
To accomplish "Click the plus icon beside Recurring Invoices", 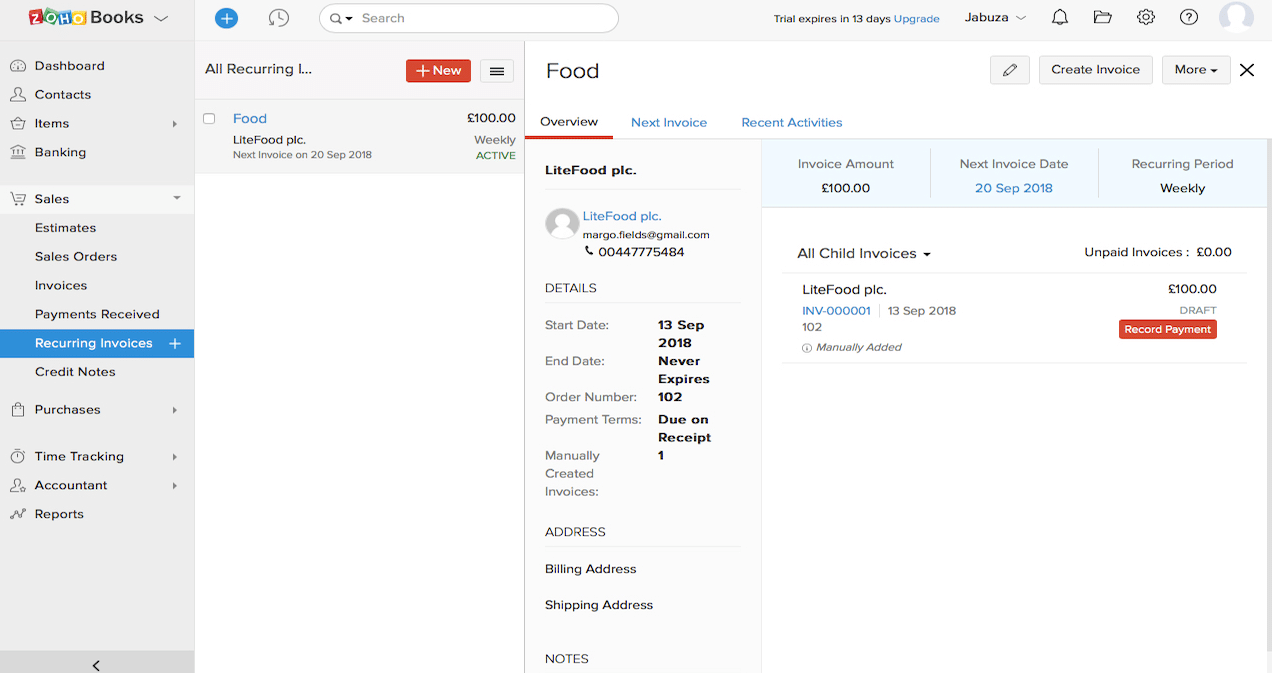I will 175,343.
